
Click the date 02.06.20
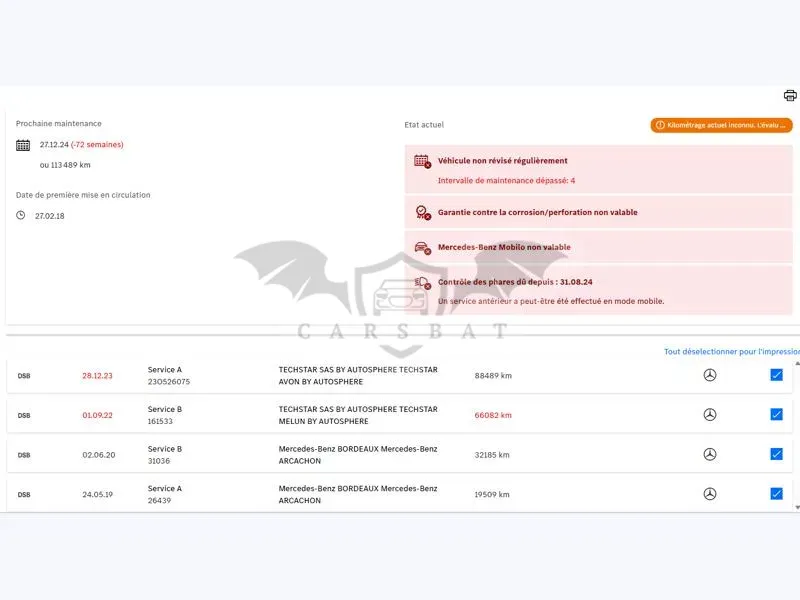(99, 455)
